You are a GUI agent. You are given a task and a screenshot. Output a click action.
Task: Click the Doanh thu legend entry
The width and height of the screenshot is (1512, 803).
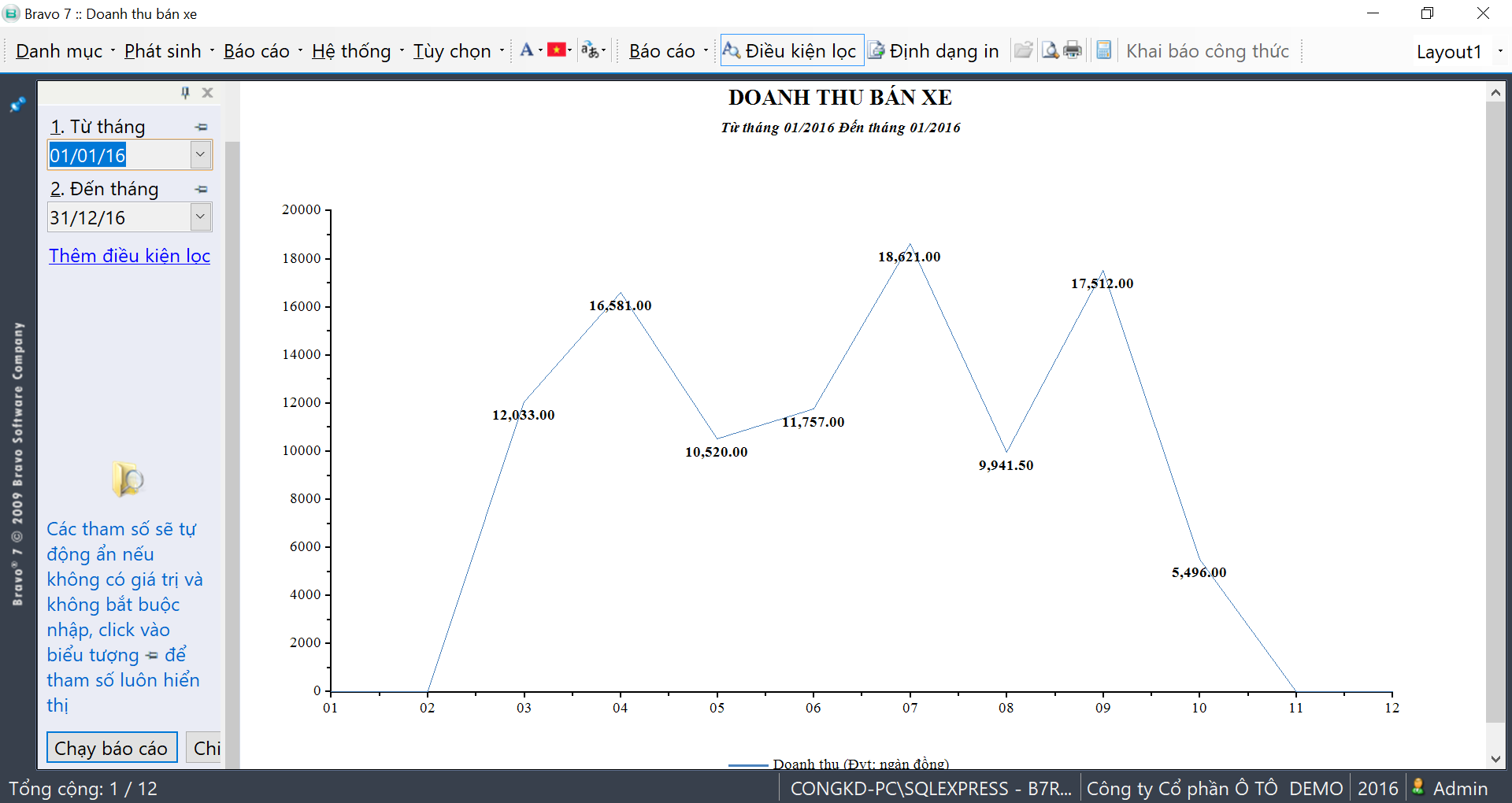click(x=839, y=764)
